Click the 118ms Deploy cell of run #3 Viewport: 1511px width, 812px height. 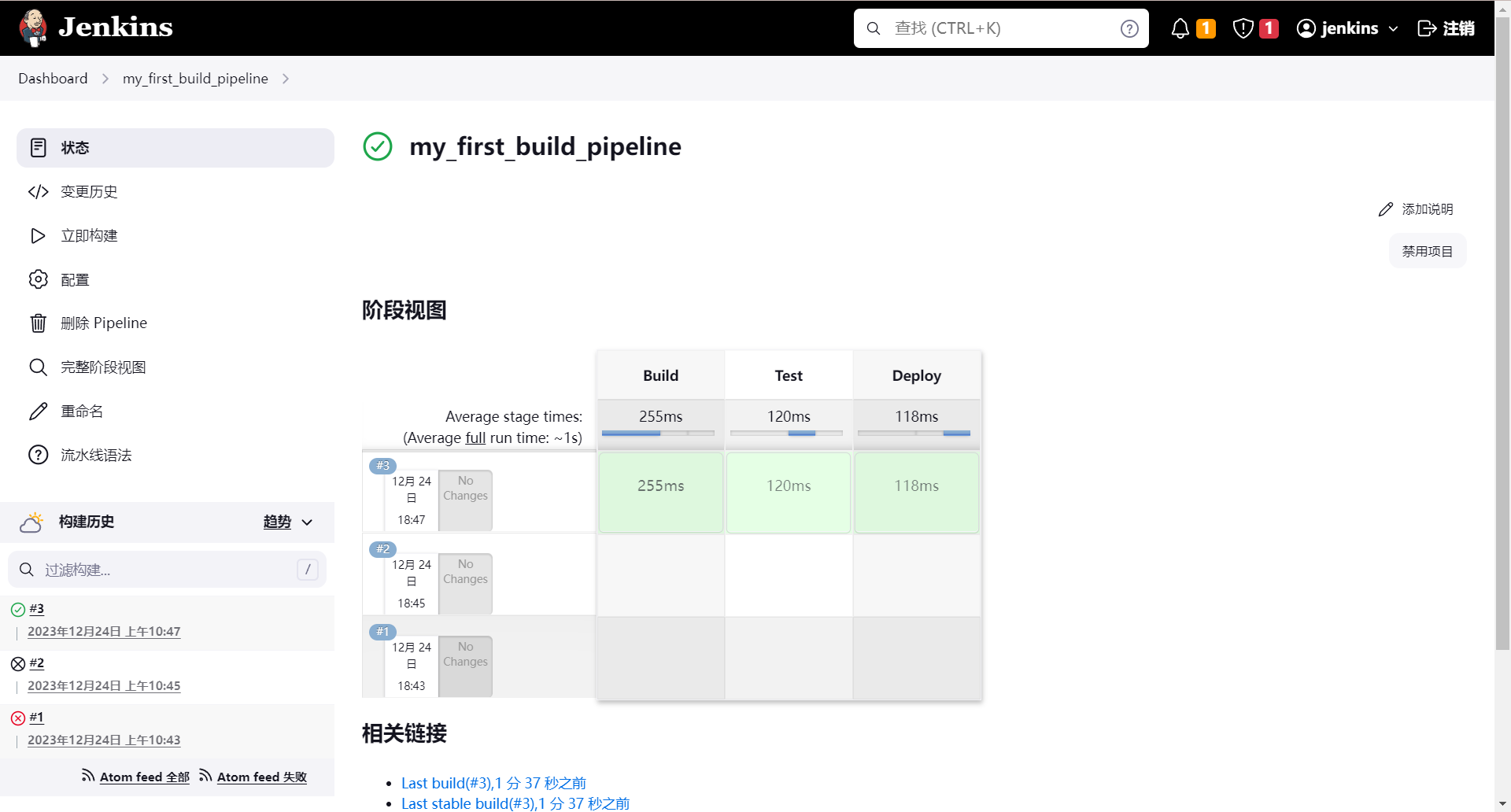coord(917,493)
